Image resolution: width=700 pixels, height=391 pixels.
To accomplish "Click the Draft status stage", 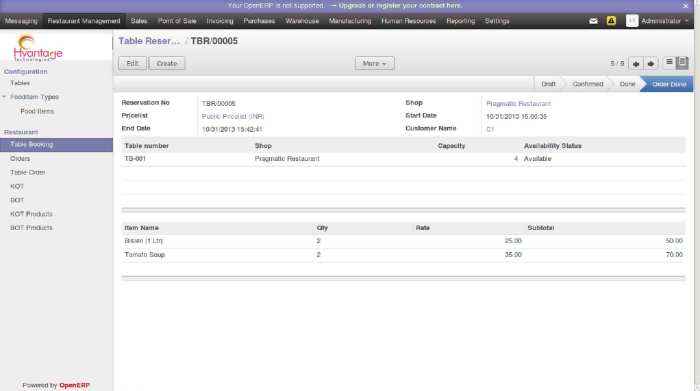I will [x=548, y=84].
